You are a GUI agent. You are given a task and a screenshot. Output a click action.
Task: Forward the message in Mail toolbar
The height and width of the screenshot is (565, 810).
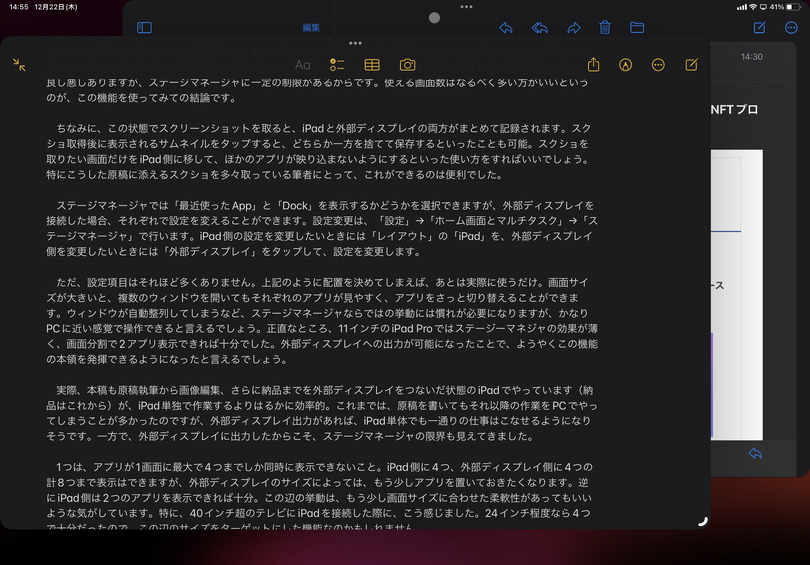(x=574, y=27)
